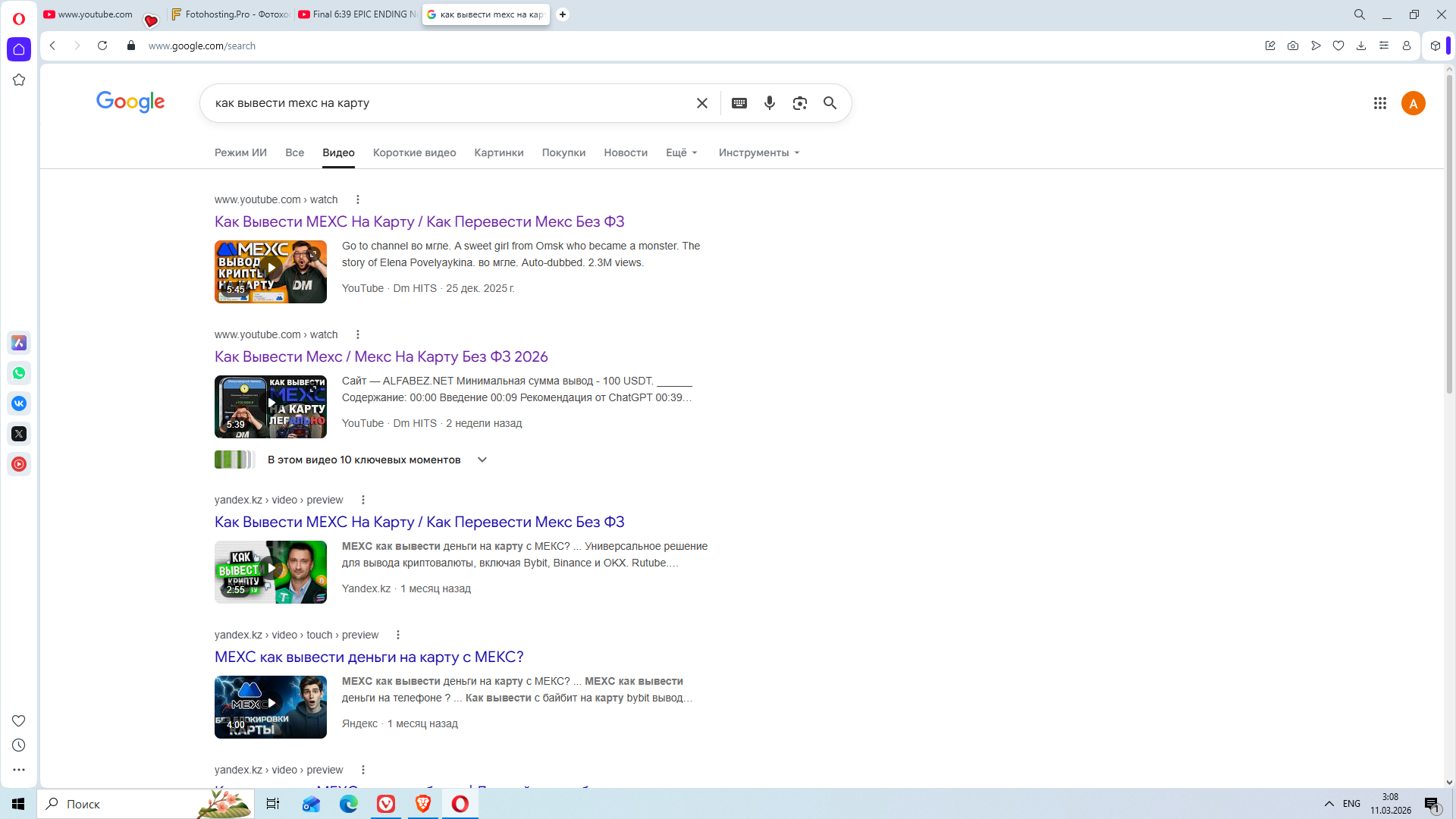Reload the page

click(102, 45)
